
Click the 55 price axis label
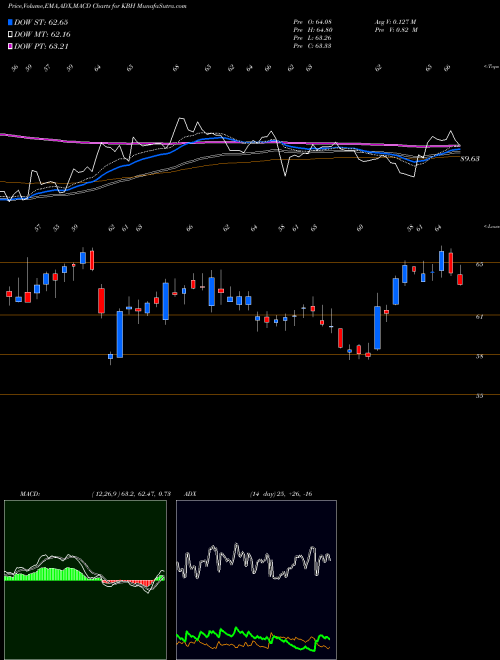479,396
